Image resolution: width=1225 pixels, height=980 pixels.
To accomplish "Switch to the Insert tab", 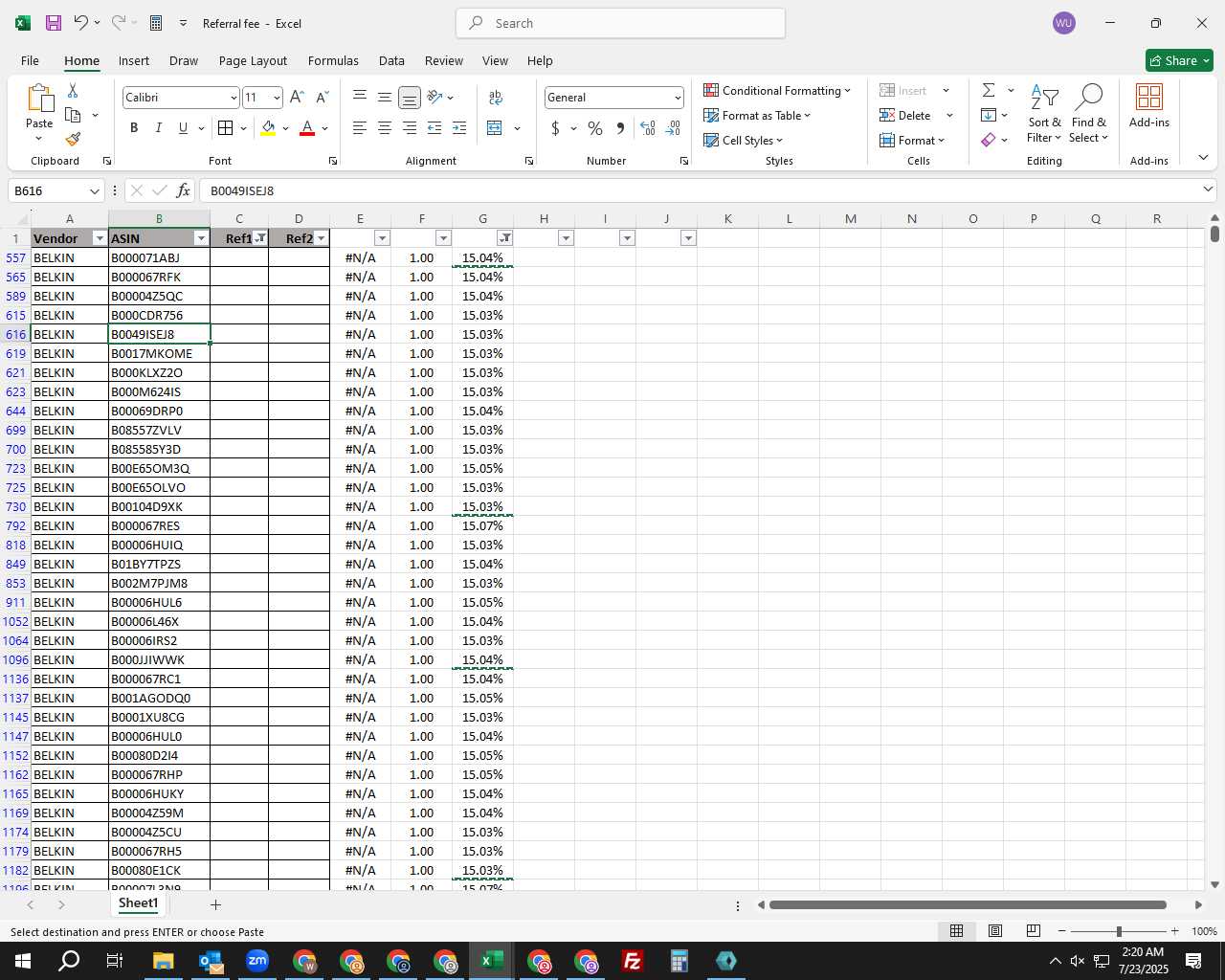I will coord(134,60).
